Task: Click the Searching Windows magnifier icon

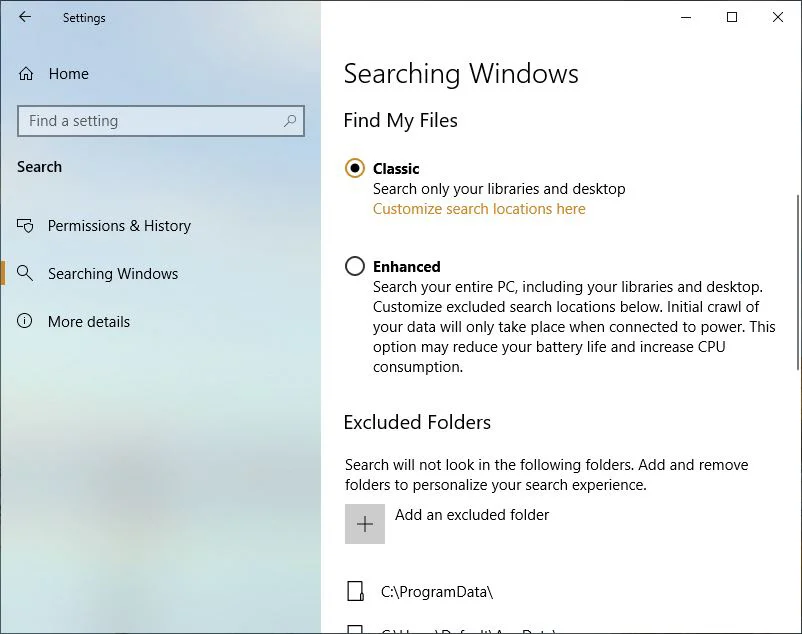Action: (x=25, y=273)
